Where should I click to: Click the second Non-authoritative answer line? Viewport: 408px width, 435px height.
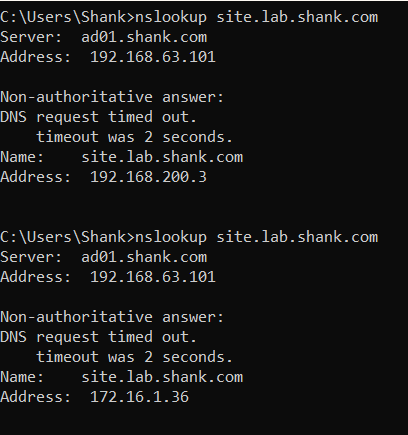tap(112, 317)
